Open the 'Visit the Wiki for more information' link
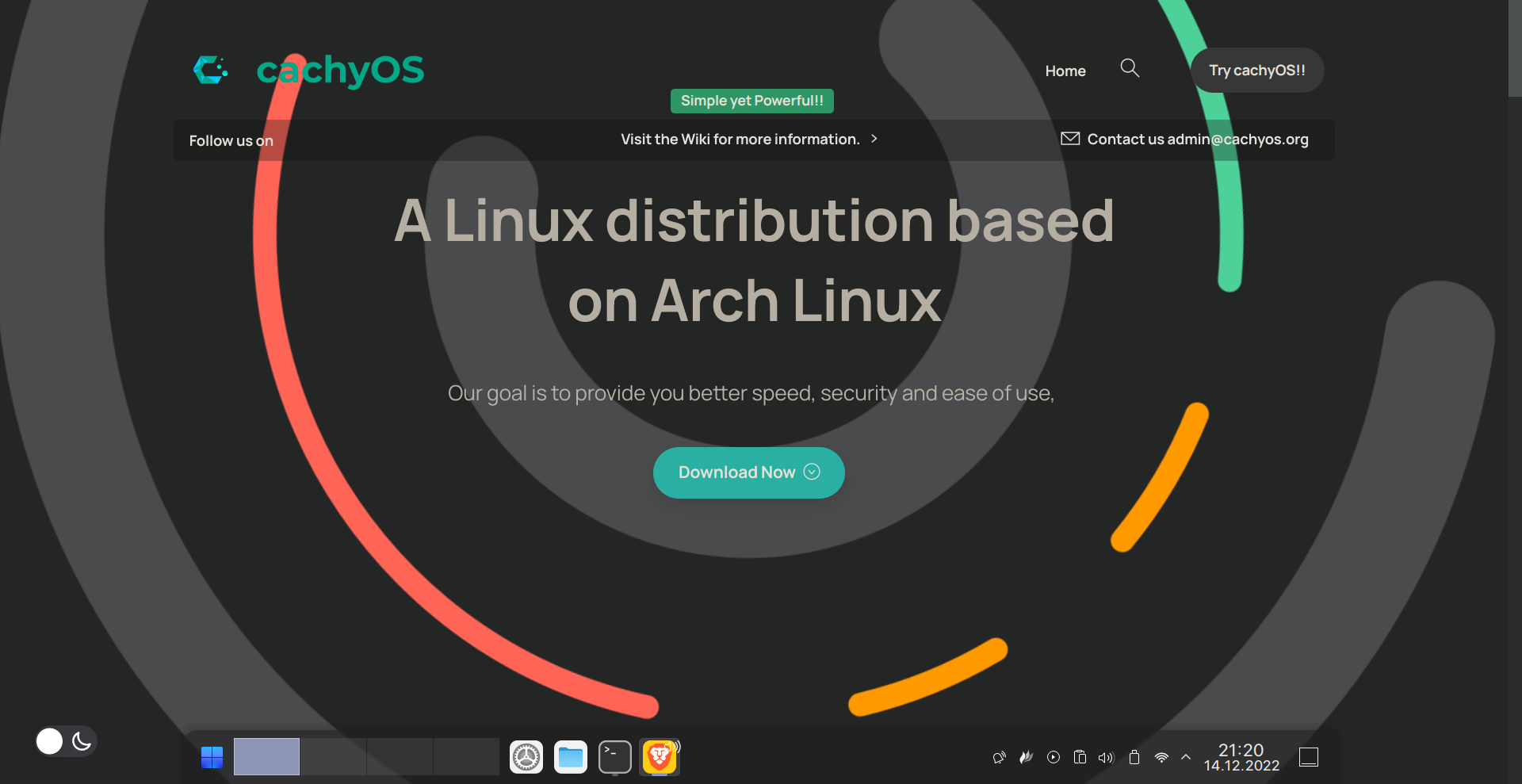Viewport: 1522px width, 784px height. point(749,140)
